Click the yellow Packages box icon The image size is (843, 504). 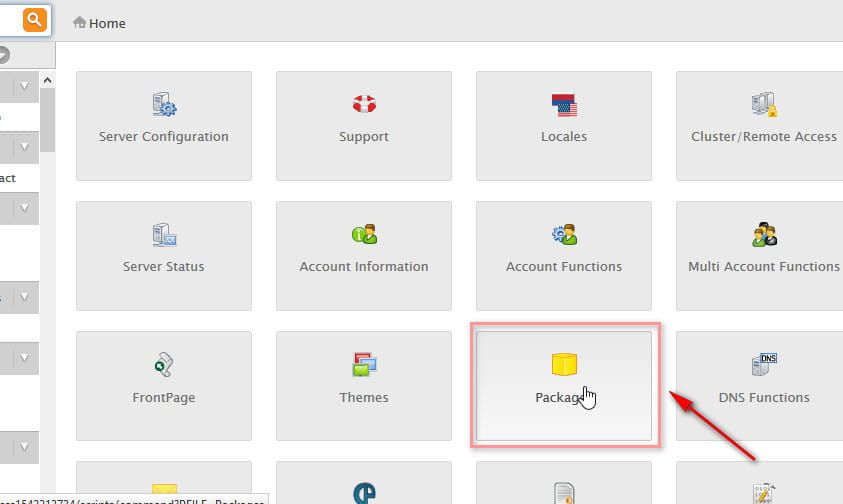pyautogui.click(x=564, y=364)
